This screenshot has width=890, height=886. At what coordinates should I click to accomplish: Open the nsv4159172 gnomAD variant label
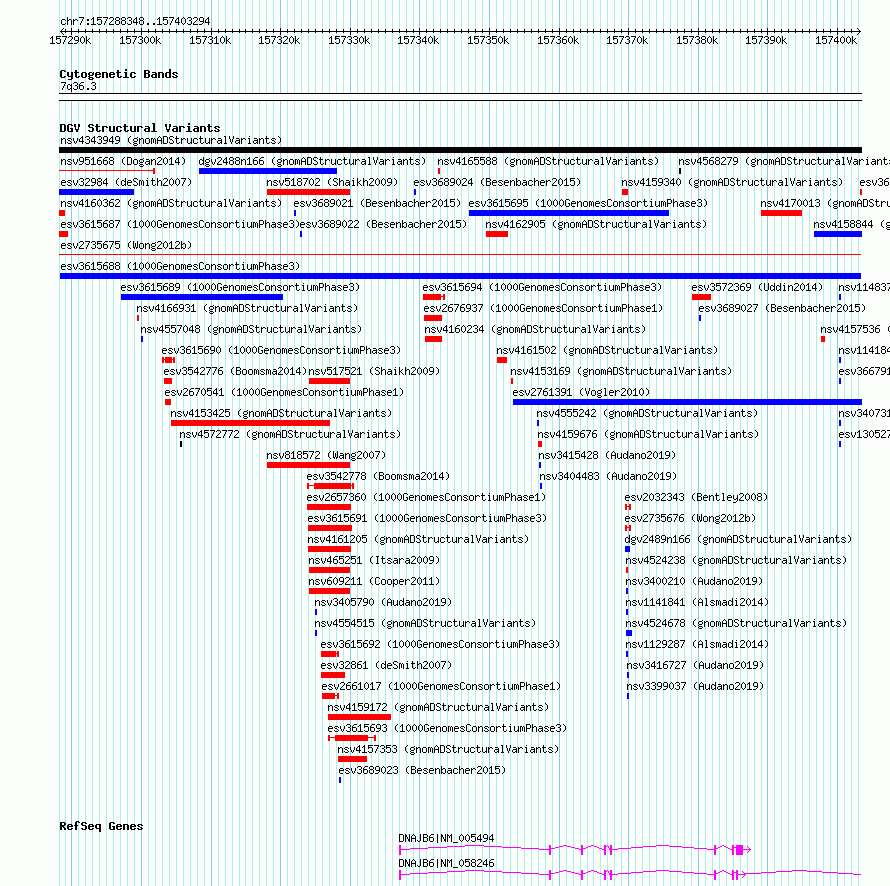tap(438, 707)
